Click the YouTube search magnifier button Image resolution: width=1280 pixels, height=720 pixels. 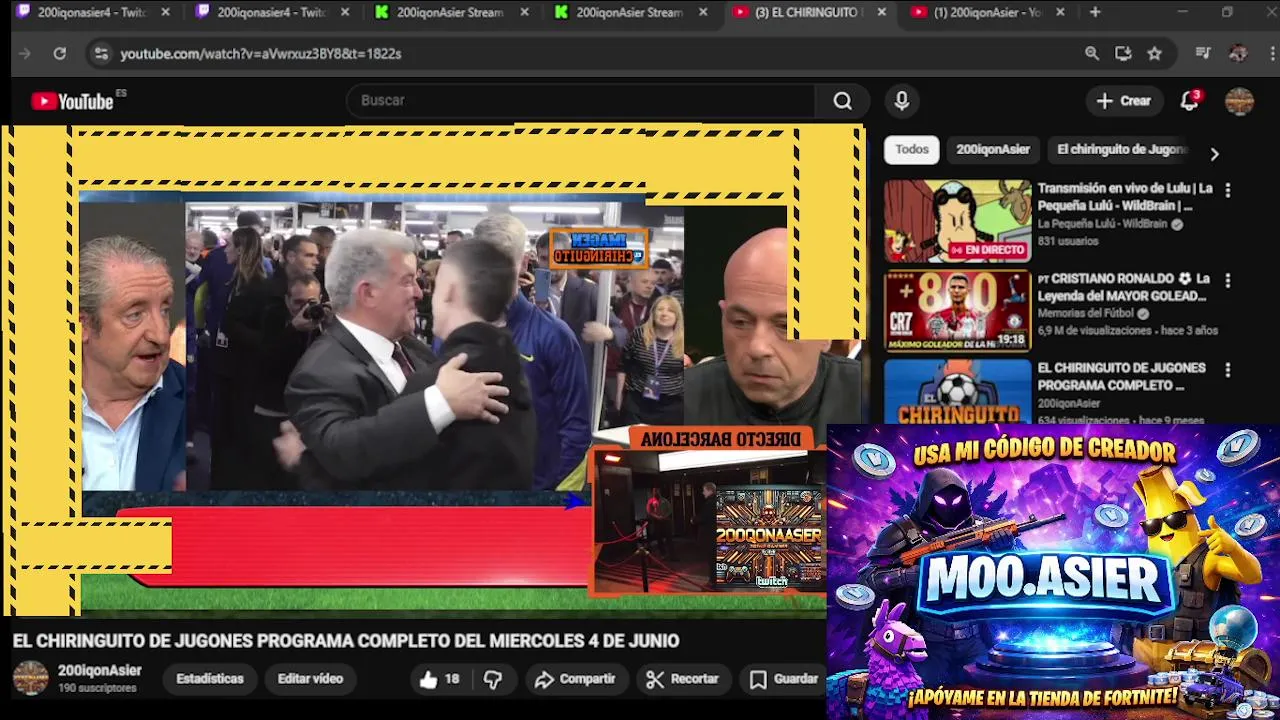tap(843, 100)
